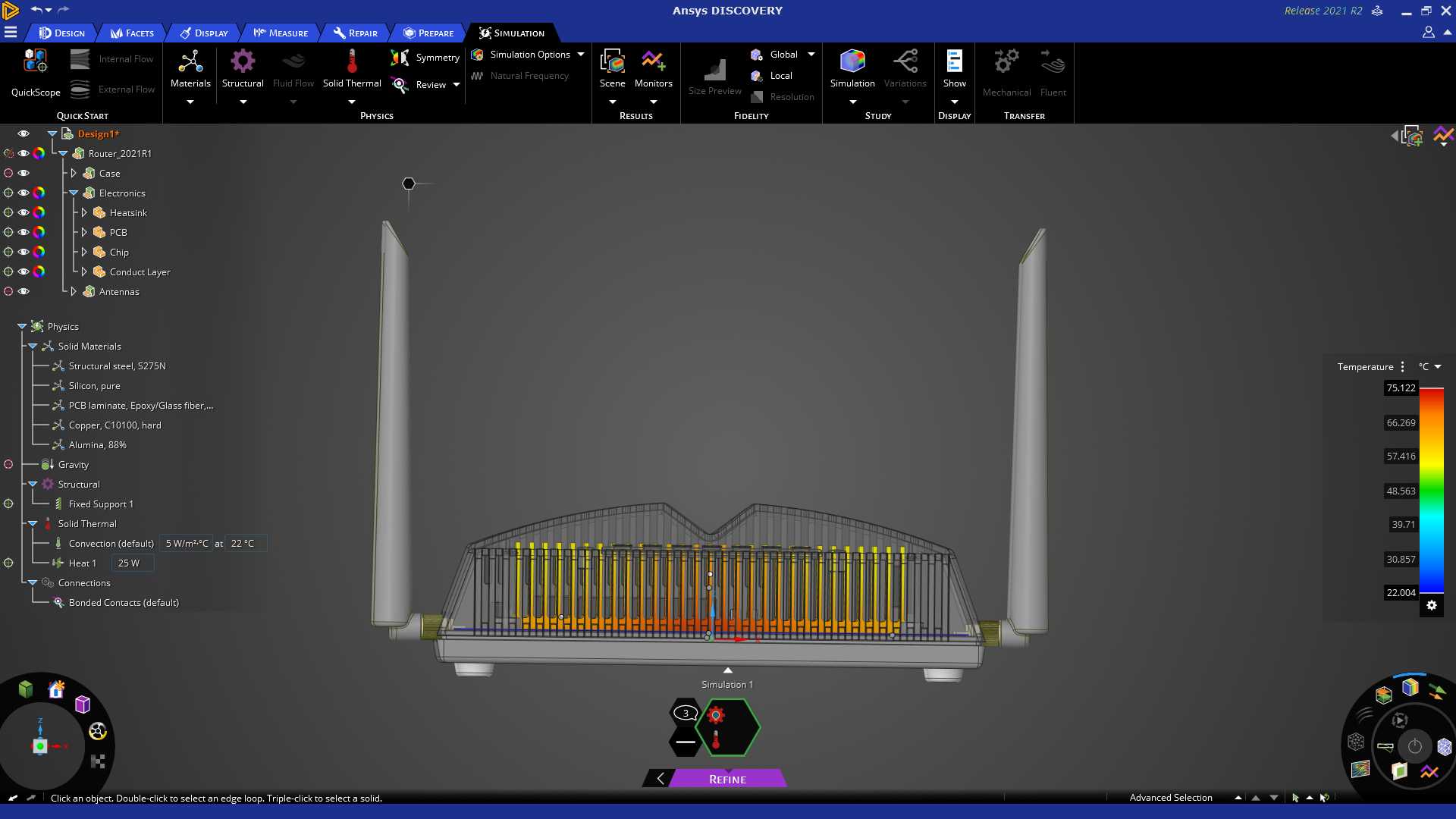Screen dimensions: 1456x819
Task: Hide the Chip component
Action: pyautogui.click(x=24, y=252)
